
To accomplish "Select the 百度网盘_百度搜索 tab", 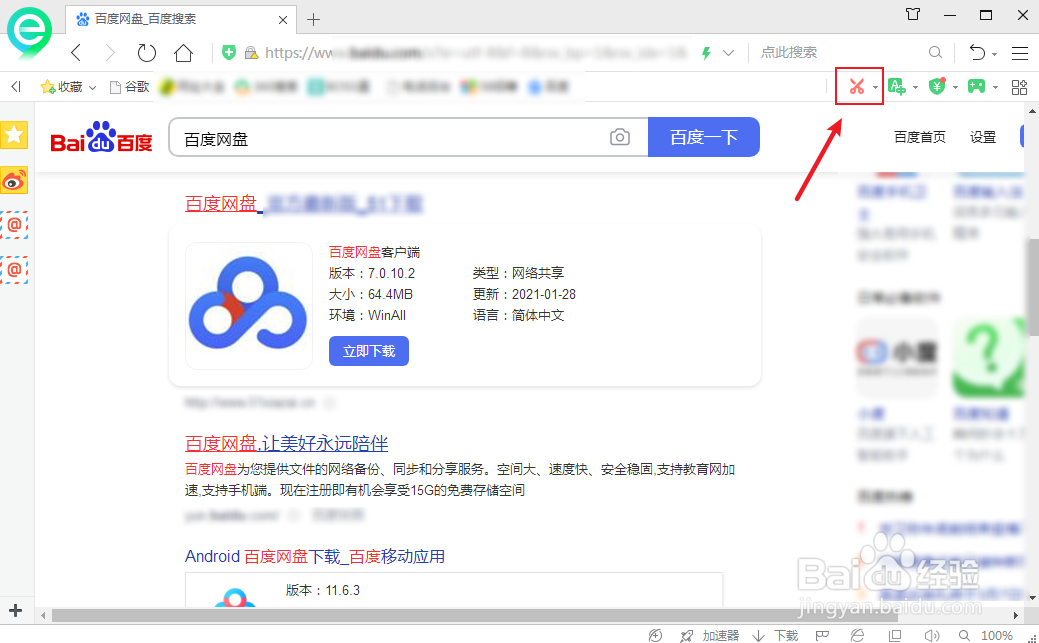I will pos(181,19).
